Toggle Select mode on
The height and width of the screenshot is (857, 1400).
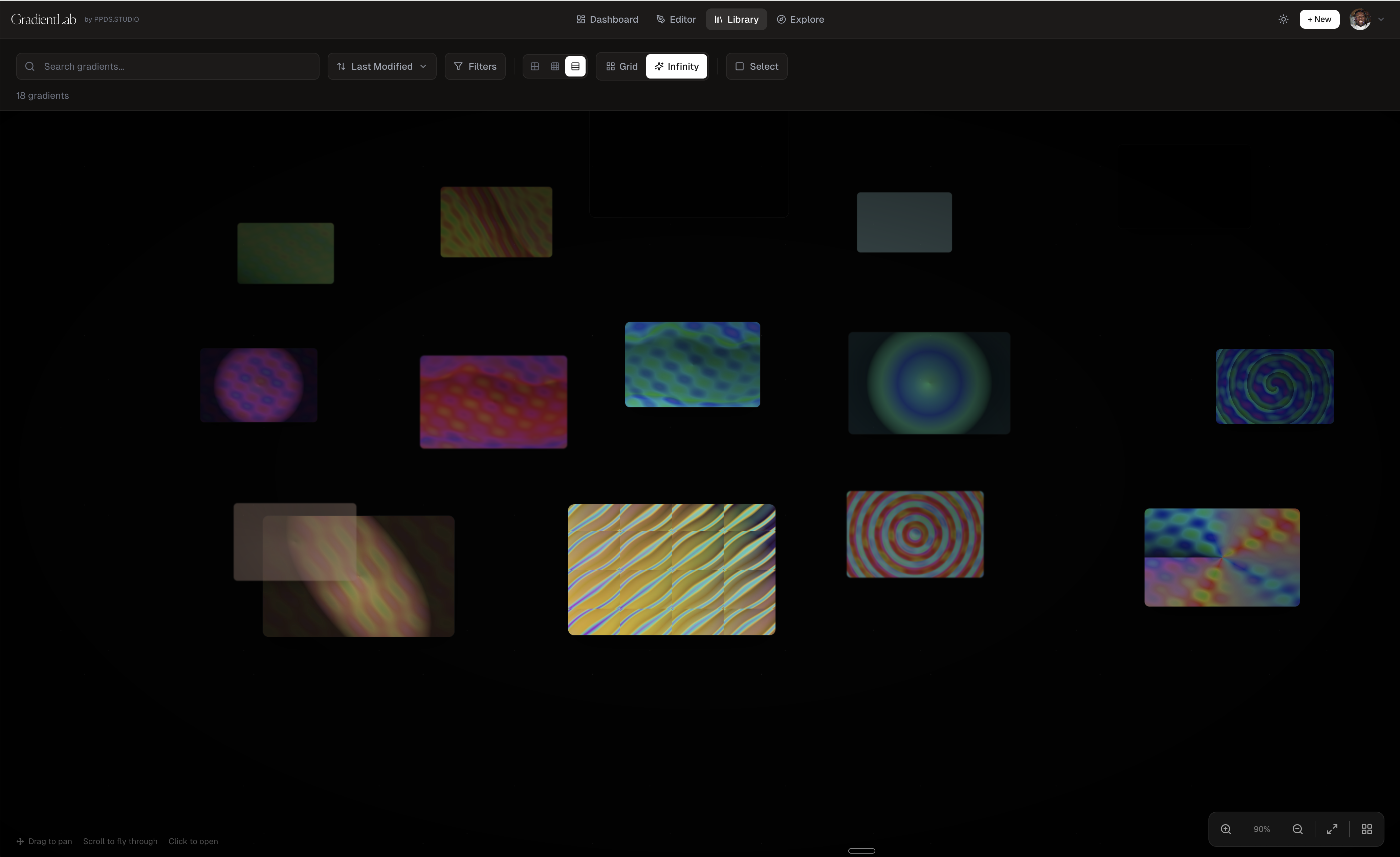[756, 66]
